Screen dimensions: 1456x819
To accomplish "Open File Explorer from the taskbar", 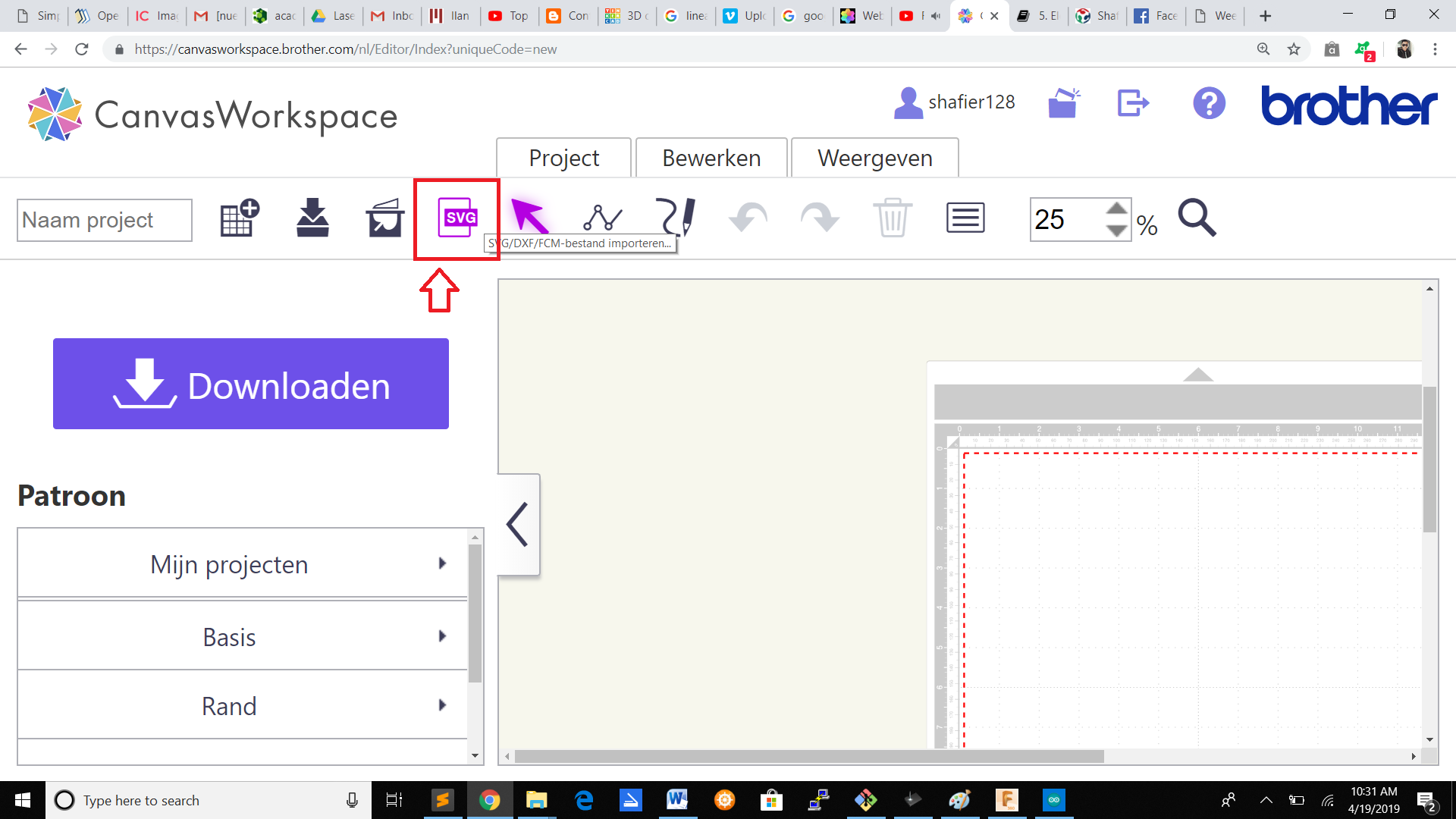I will 537,800.
